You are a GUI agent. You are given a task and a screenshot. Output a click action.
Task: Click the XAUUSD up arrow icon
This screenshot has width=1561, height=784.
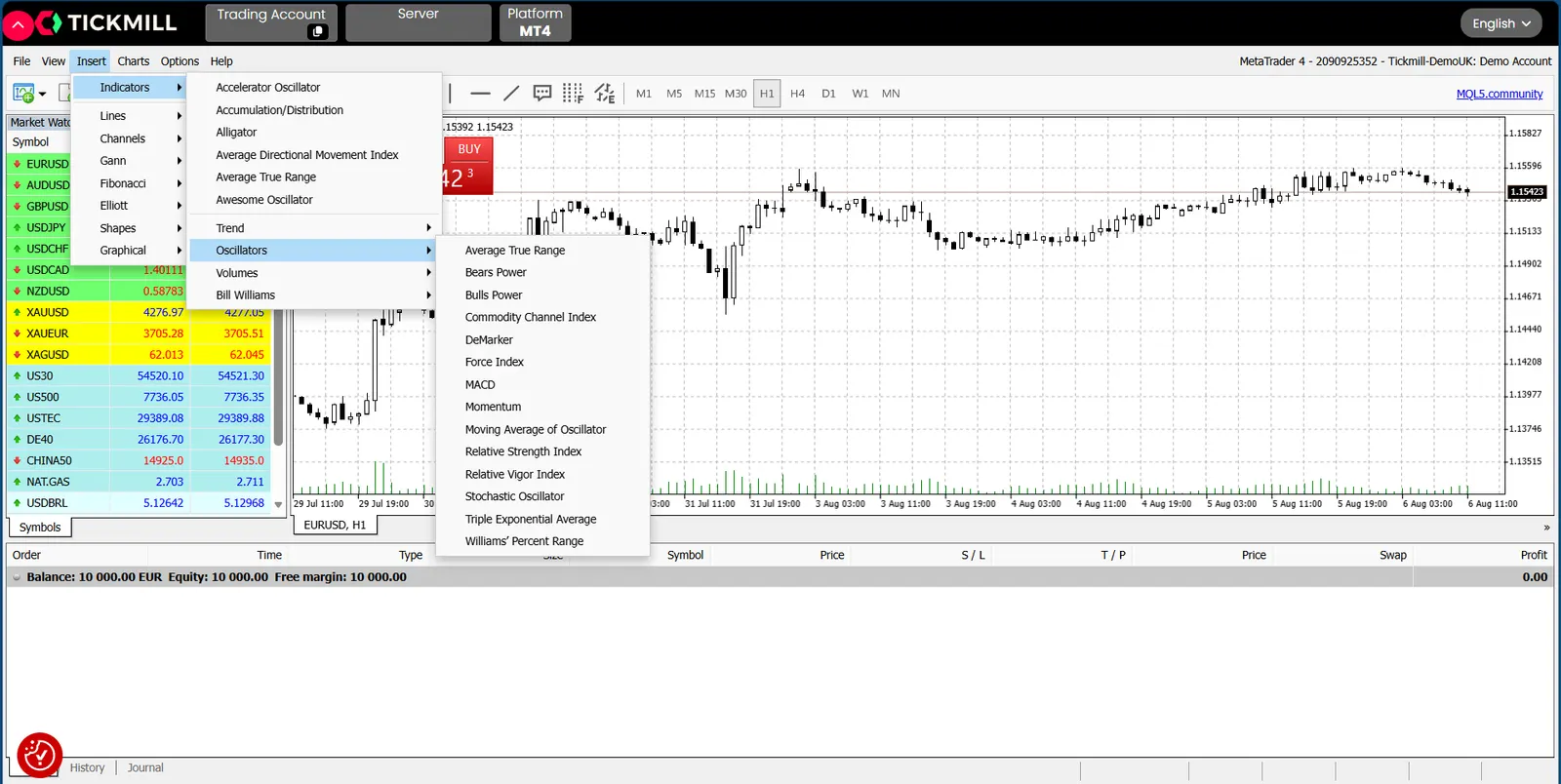coord(18,312)
